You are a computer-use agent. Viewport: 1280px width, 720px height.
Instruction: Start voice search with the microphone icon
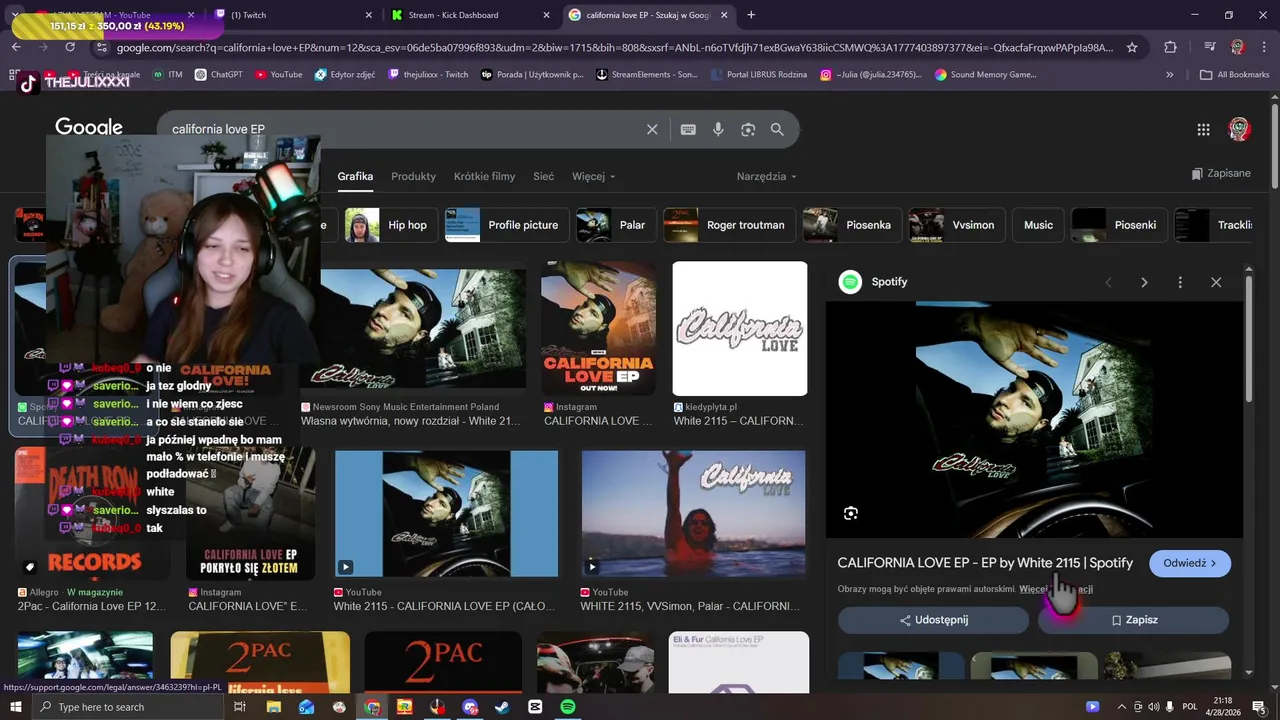(718, 129)
